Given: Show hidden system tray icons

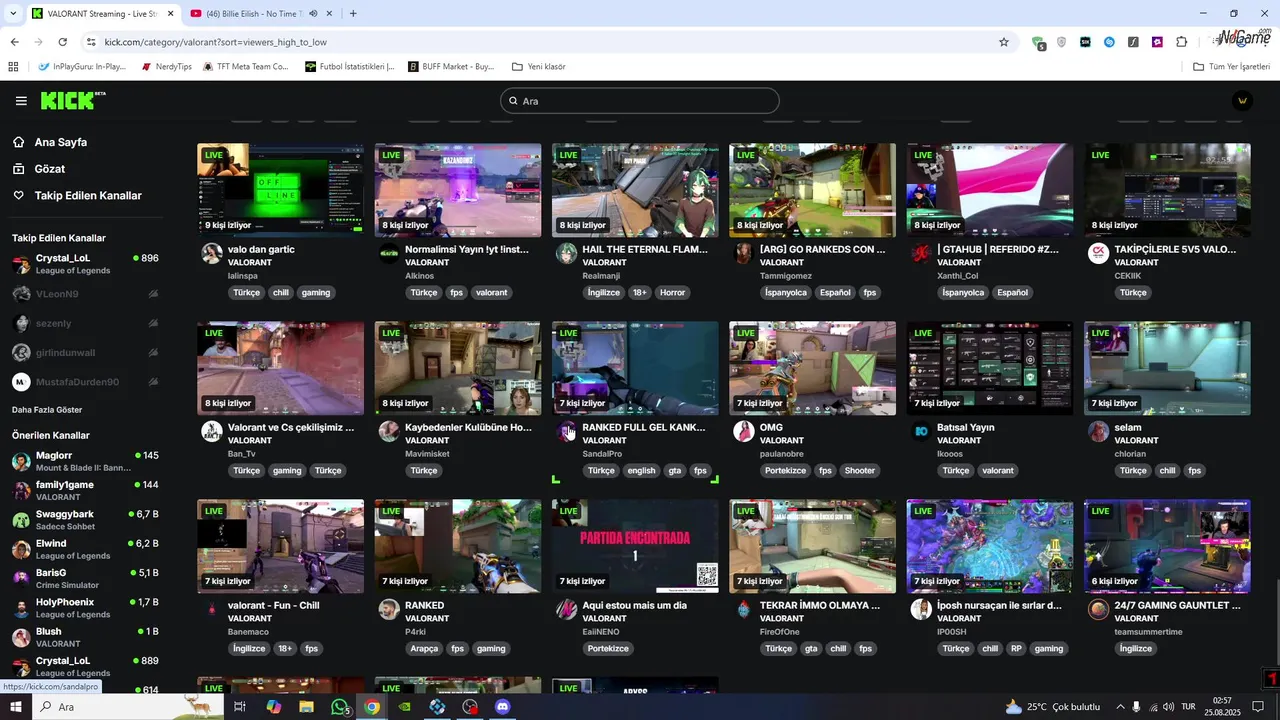Looking at the screenshot, I should click(x=1120, y=707).
